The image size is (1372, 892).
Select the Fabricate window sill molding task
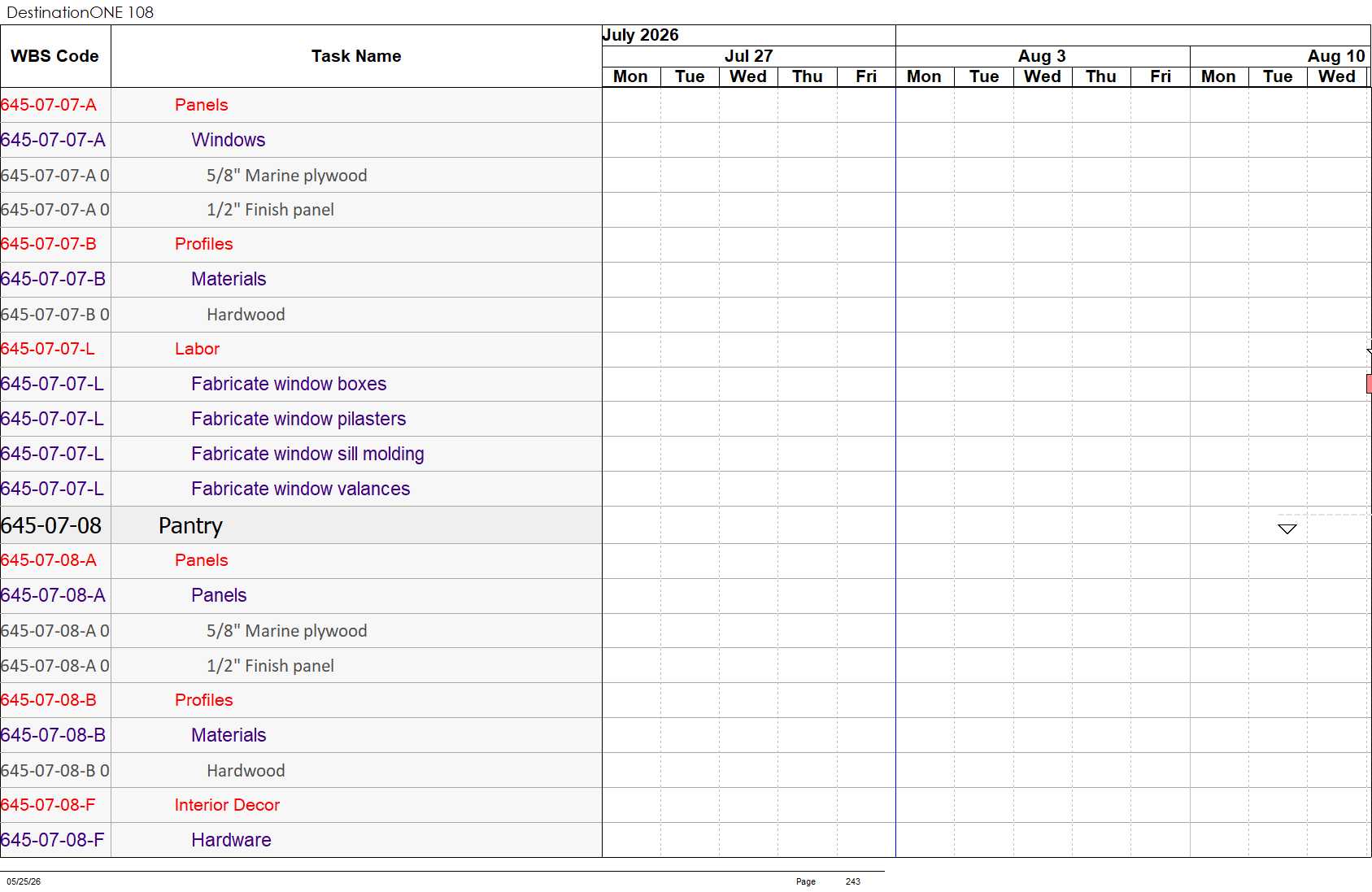(x=307, y=454)
